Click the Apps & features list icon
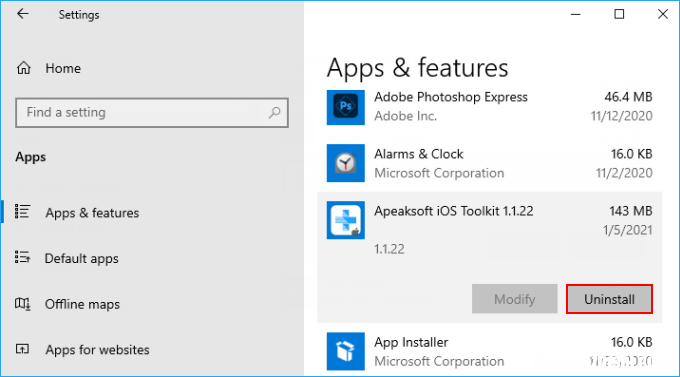 pos(23,212)
